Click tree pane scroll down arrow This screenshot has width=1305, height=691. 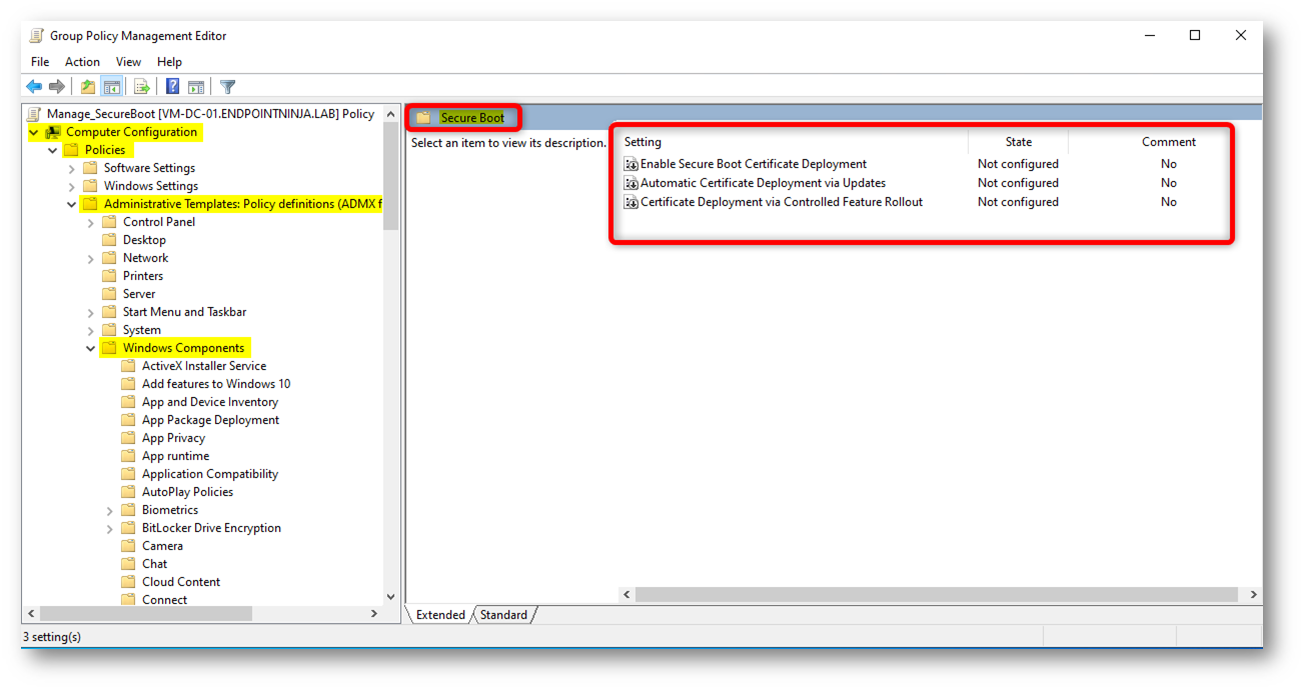[x=391, y=597]
